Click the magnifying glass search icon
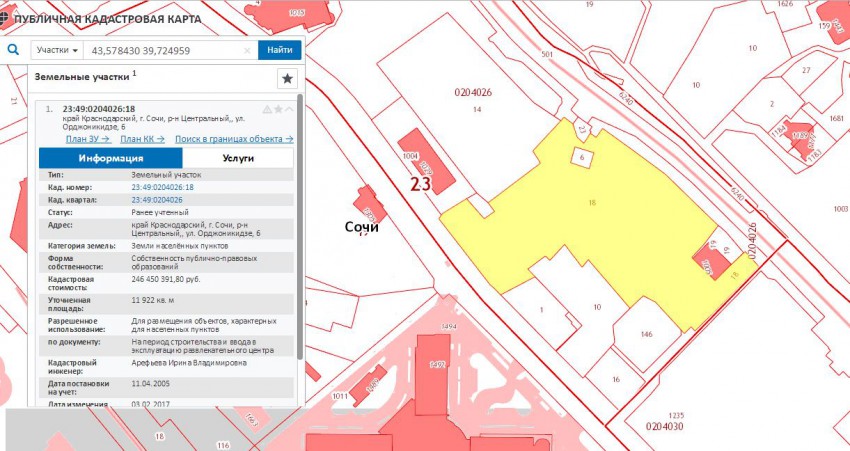This screenshot has height=451, width=850. [14, 50]
